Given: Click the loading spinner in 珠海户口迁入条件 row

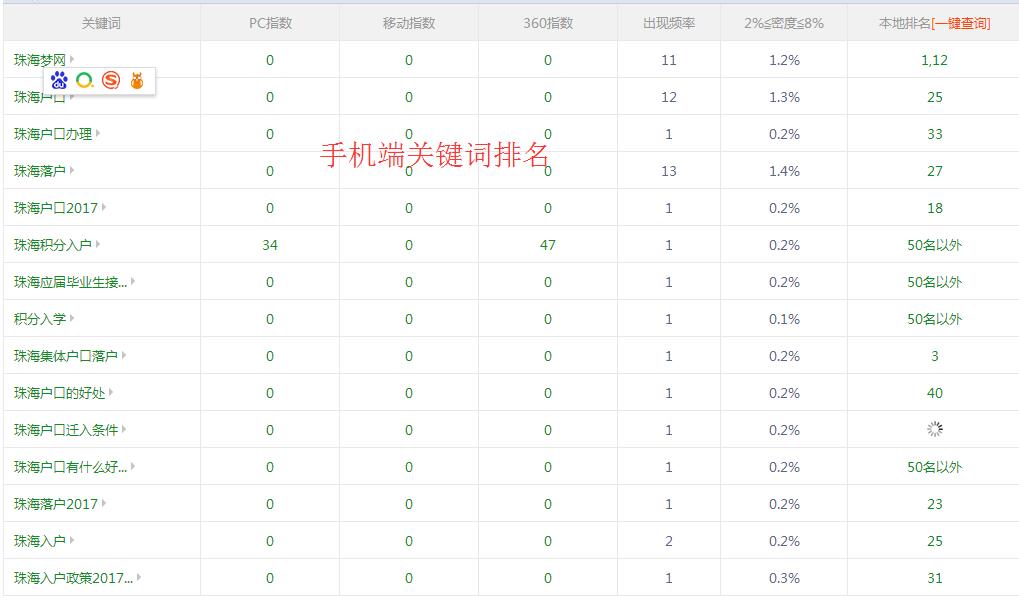Looking at the screenshot, I should (x=934, y=430).
